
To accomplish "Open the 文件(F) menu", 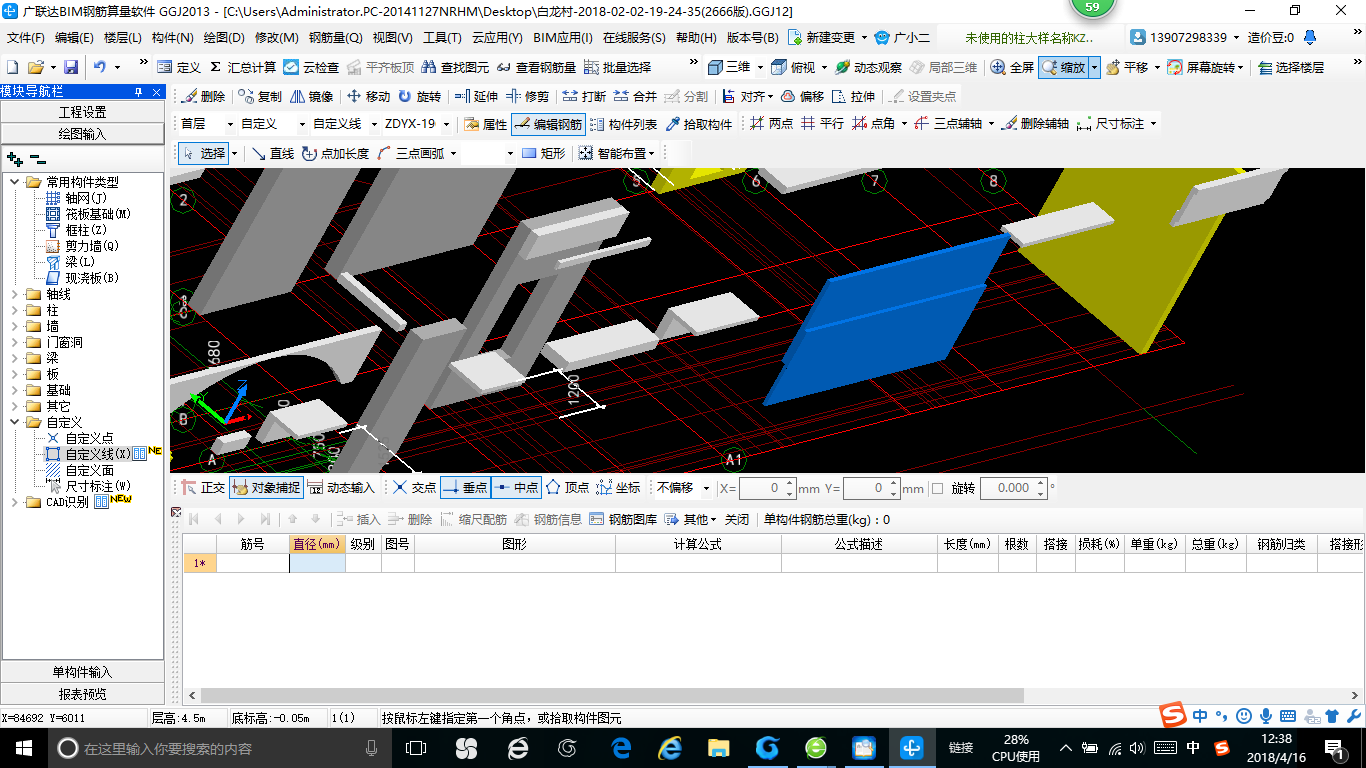I will [26, 38].
